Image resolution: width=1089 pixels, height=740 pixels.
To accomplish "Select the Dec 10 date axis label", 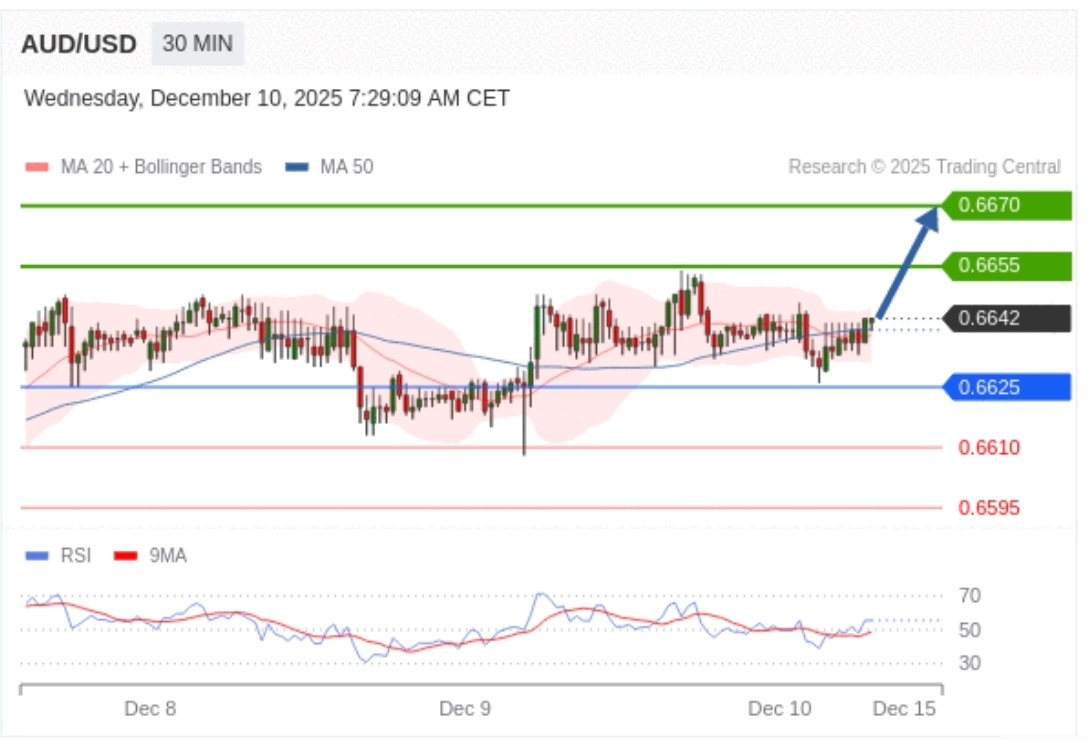I will point(780,709).
